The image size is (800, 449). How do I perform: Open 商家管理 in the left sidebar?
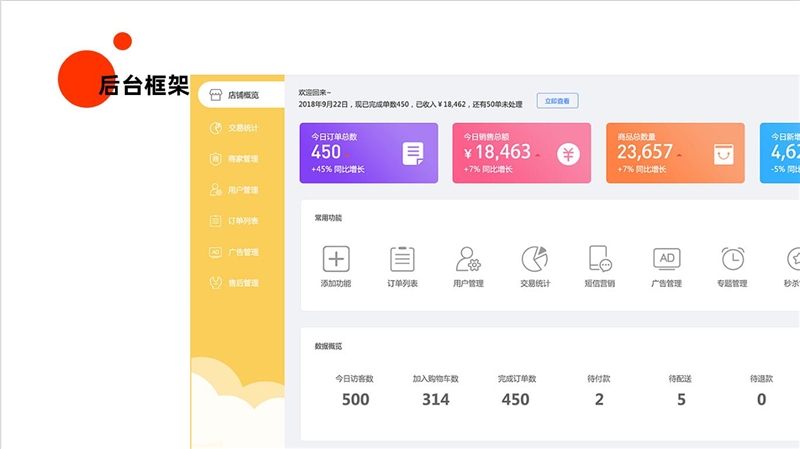point(236,158)
